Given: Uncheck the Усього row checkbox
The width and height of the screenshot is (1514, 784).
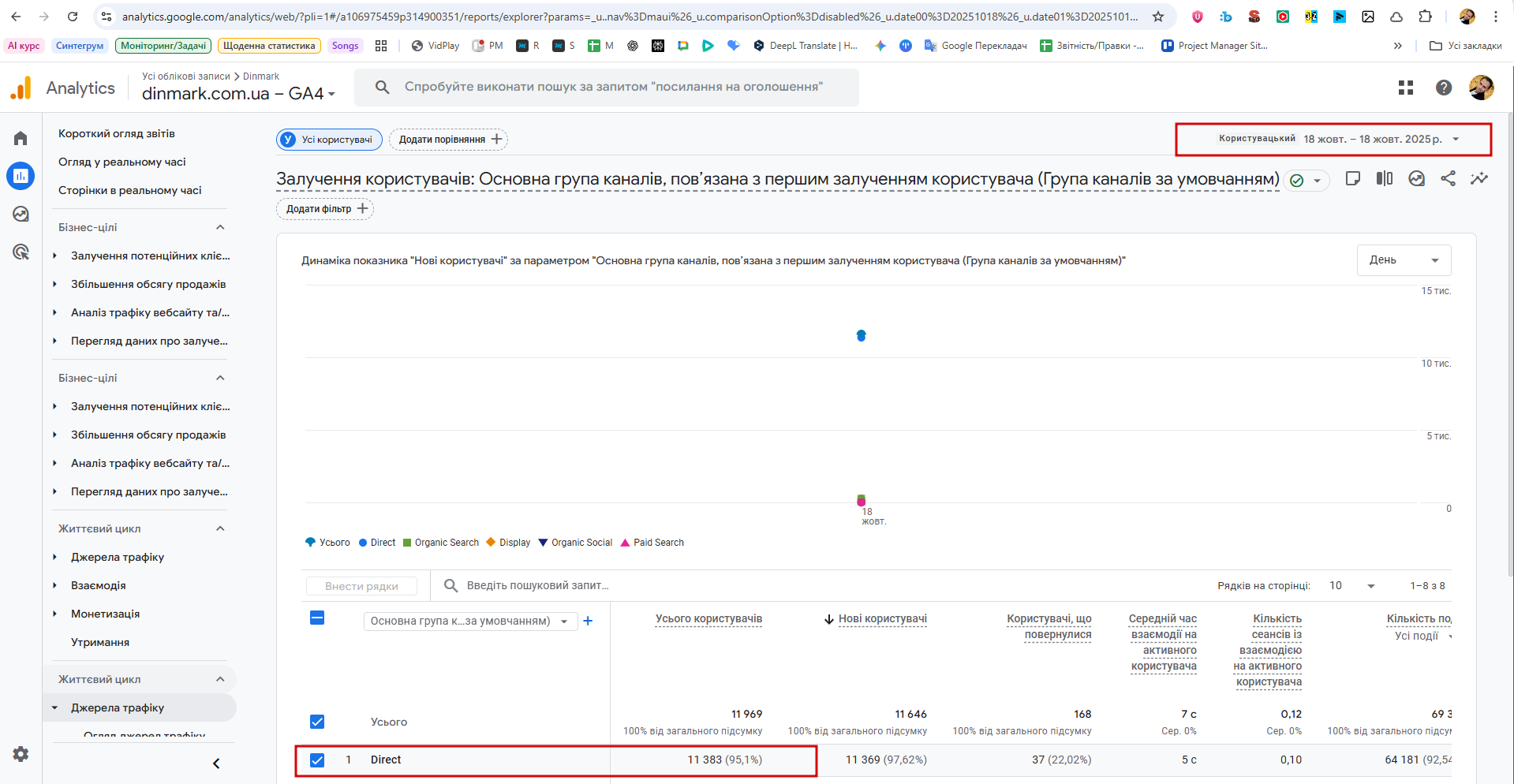Looking at the screenshot, I should (317, 722).
